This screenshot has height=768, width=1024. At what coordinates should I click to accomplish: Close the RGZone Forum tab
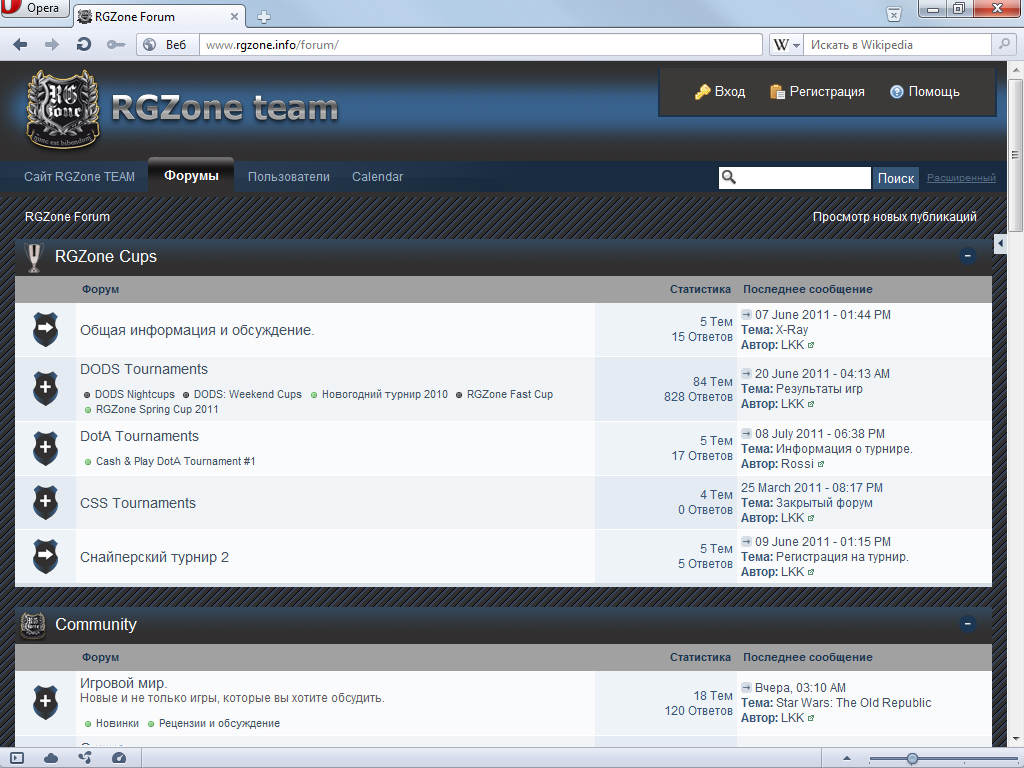234,16
